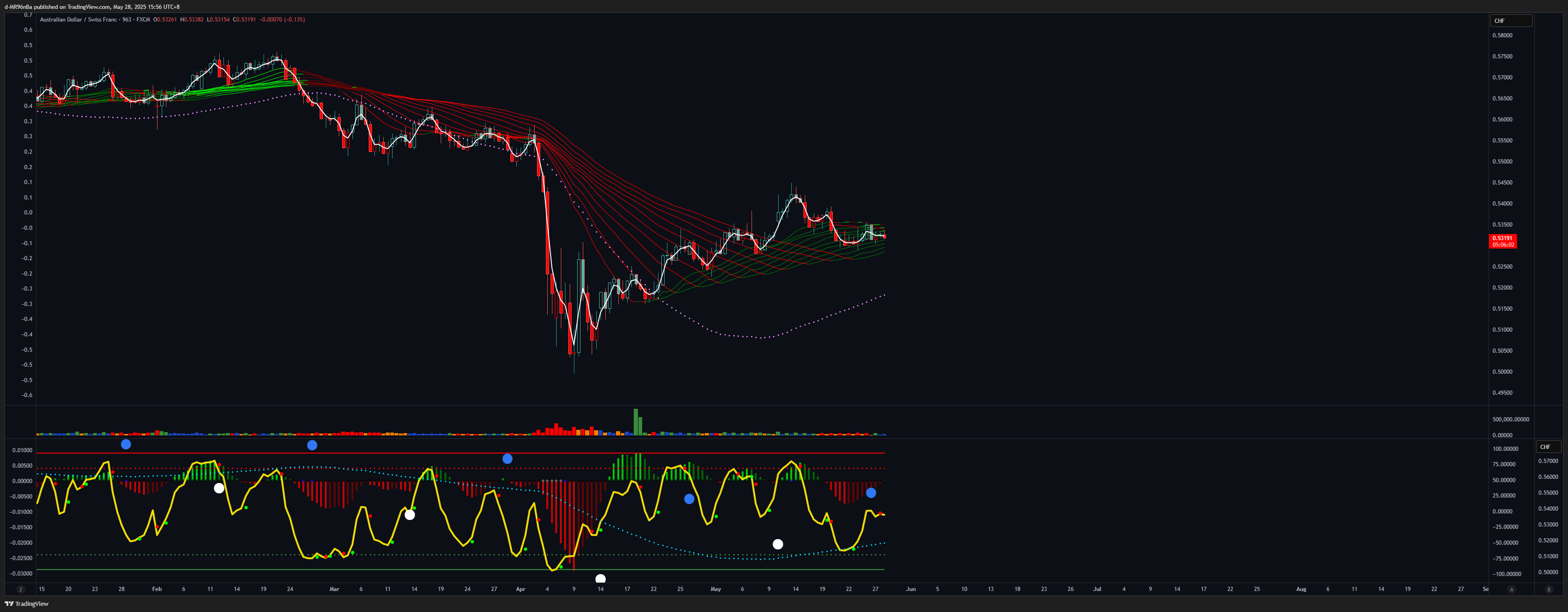The height and width of the screenshot is (612, 1568).
Task: Click the 0.58000 price axis label
Action: coord(1502,36)
